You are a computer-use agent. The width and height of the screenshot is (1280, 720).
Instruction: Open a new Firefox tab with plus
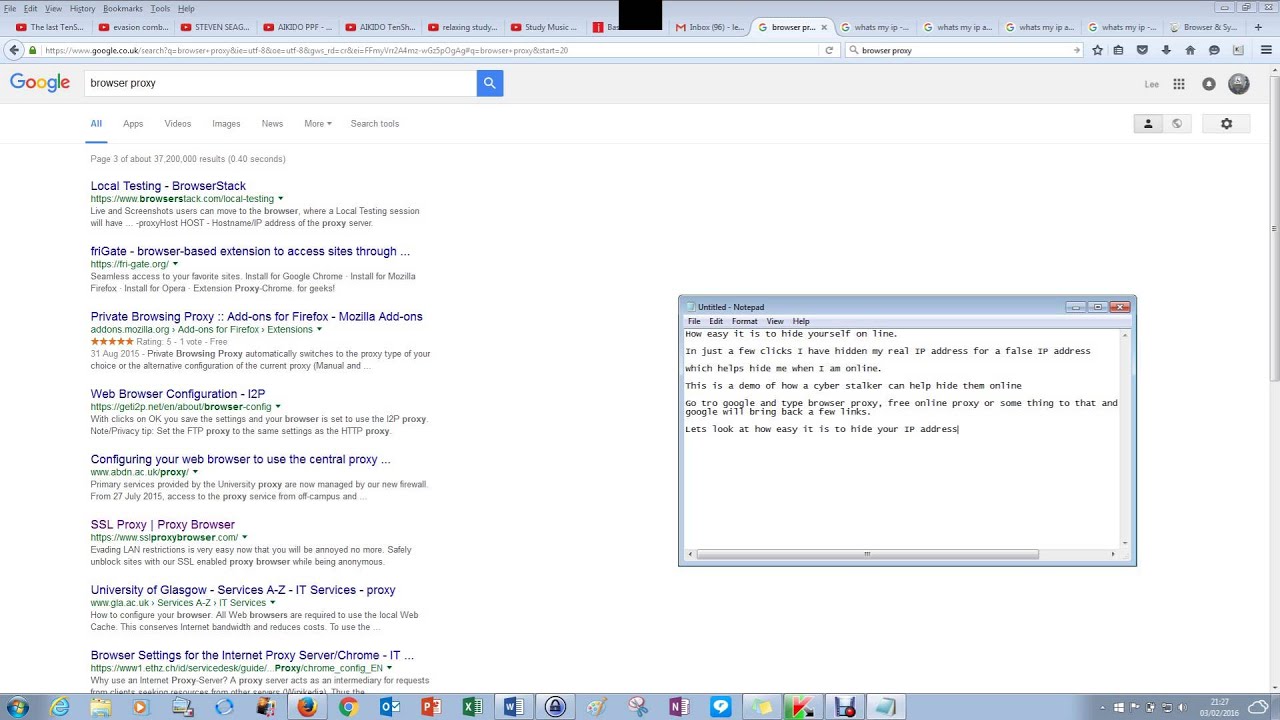[1258, 27]
